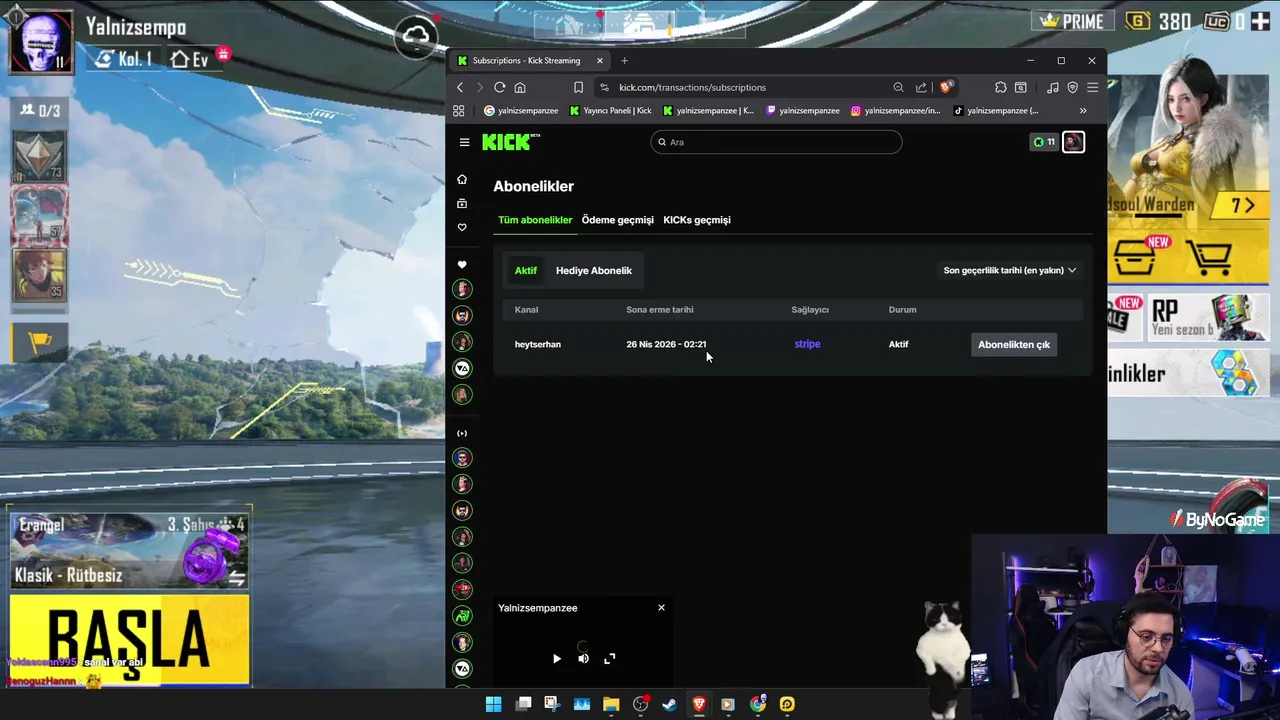
Task: Play the Yalnizsempanzee mini player stream
Action: point(557,658)
